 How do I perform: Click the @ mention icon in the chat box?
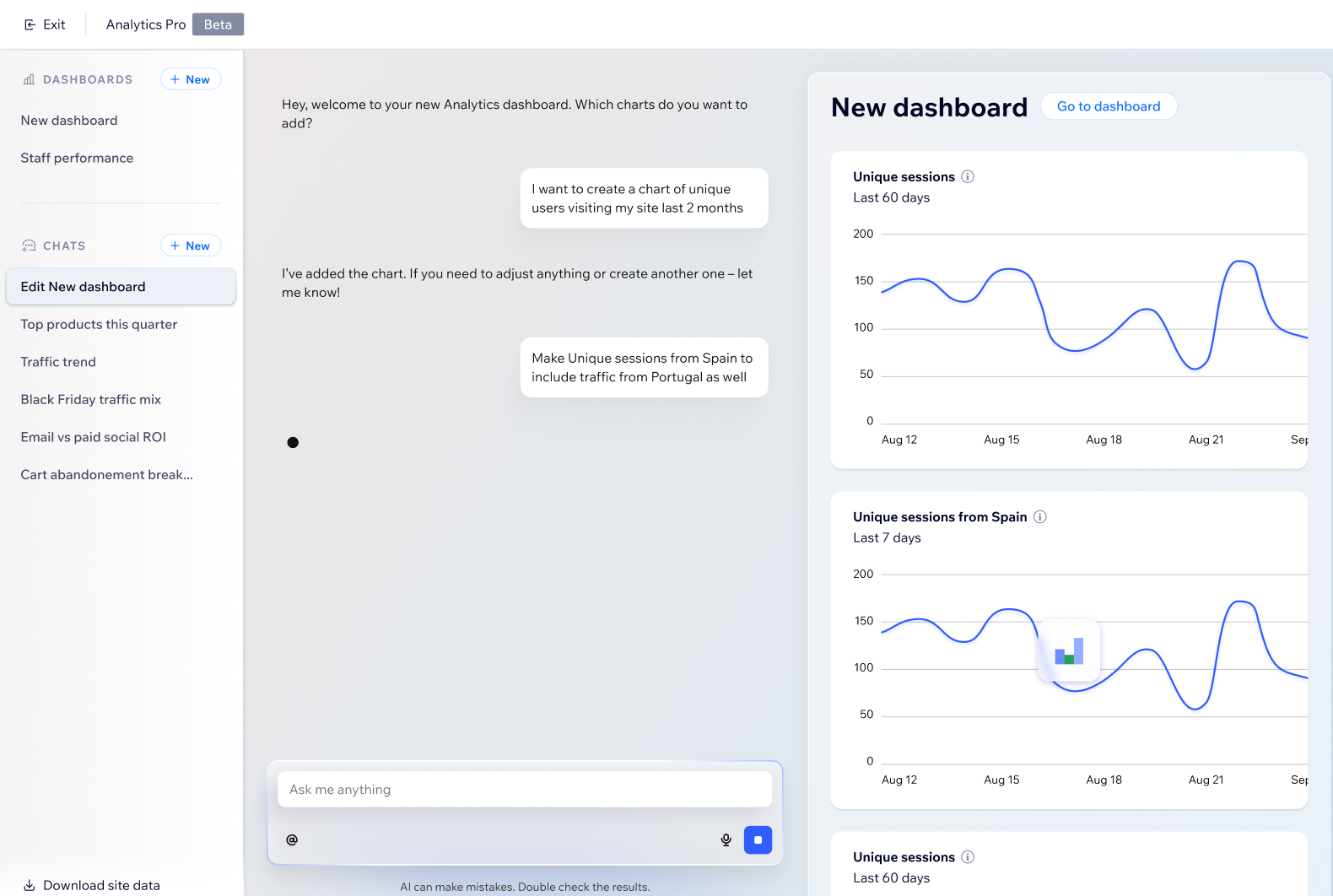tap(292, 839)
